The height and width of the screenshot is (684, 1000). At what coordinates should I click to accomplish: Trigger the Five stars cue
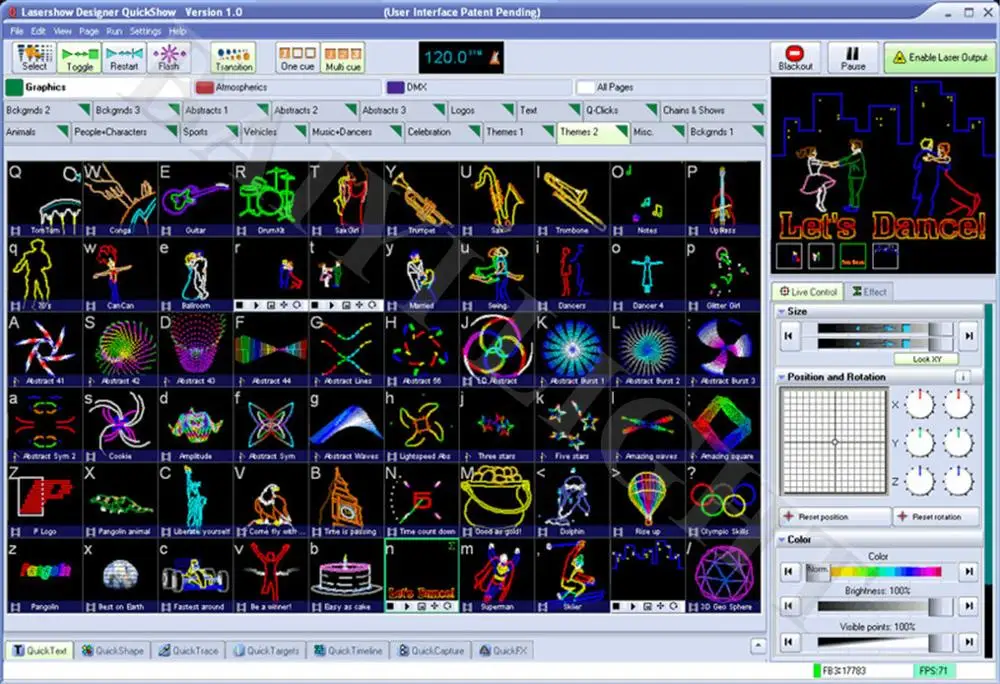point(571,425)
